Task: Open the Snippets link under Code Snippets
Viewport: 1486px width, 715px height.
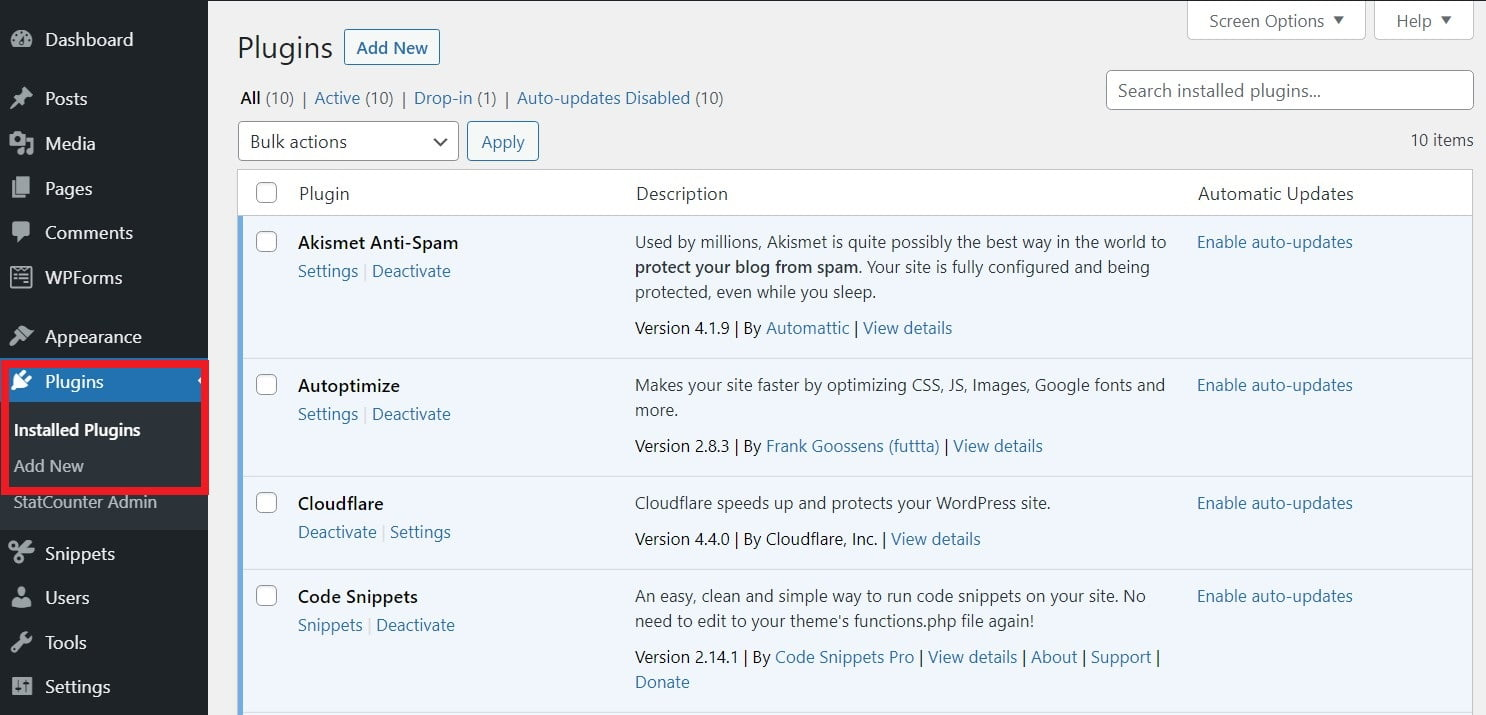Action: point(330,625)
